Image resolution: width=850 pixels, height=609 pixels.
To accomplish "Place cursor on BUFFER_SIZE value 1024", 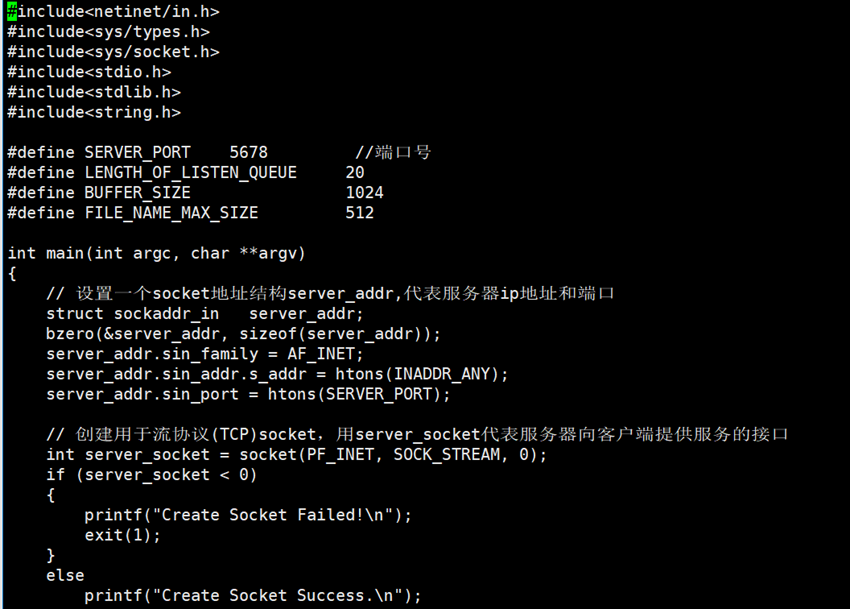I will 364,192.
